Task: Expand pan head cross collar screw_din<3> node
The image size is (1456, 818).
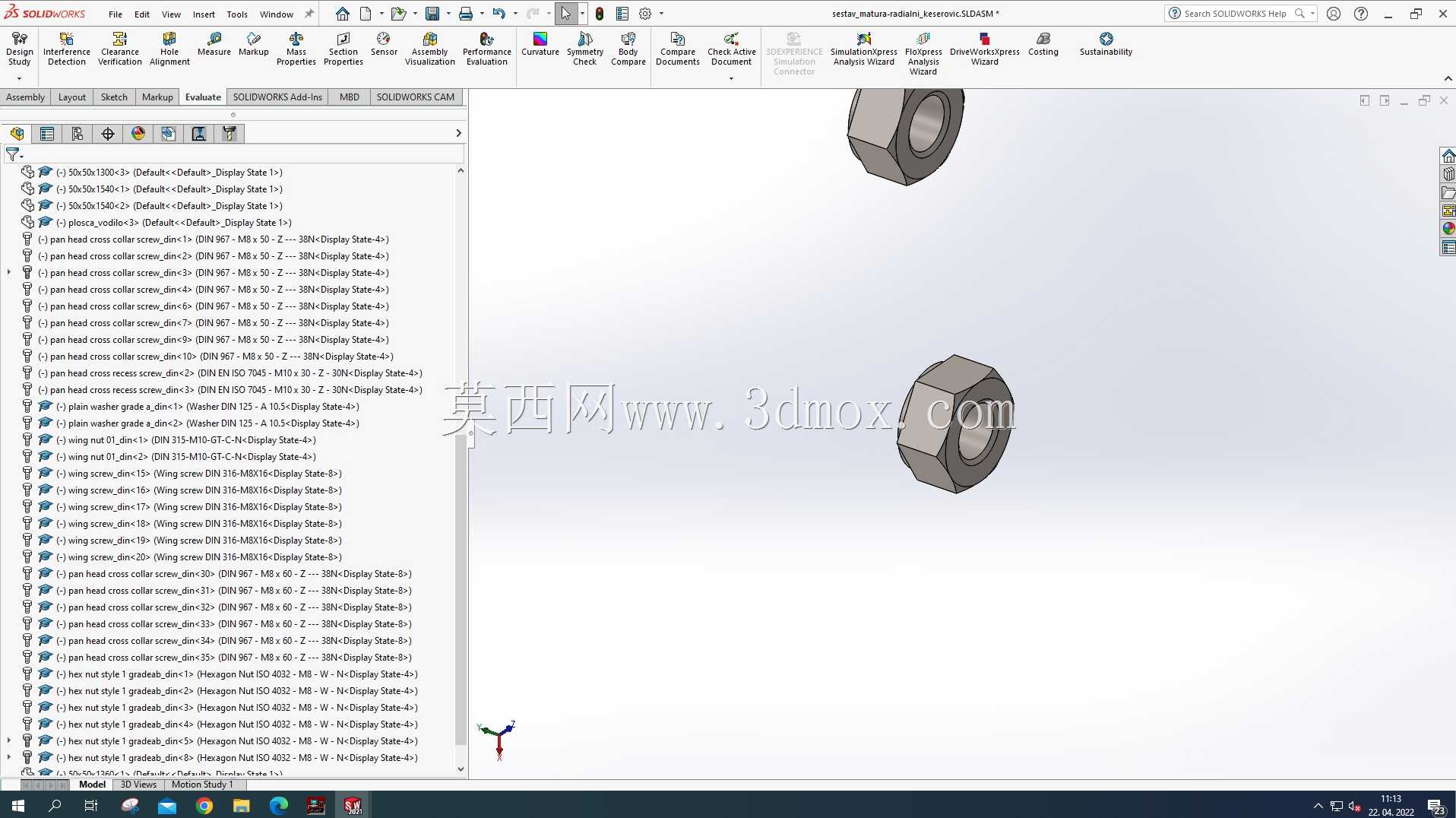Action: click(x=9, y=272)
